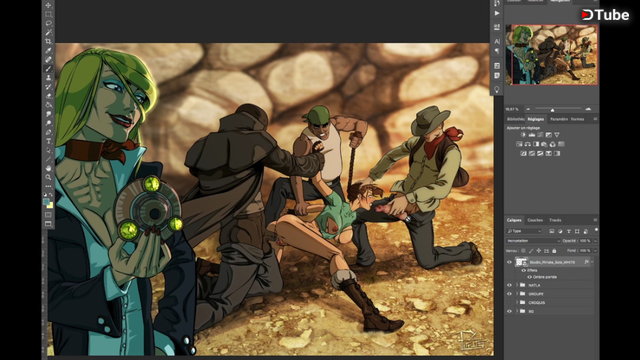The height and width of the screenshot is (360, 640).
Task: Add a Photo Filter adjustment
Action: click(x=544, y=144)
